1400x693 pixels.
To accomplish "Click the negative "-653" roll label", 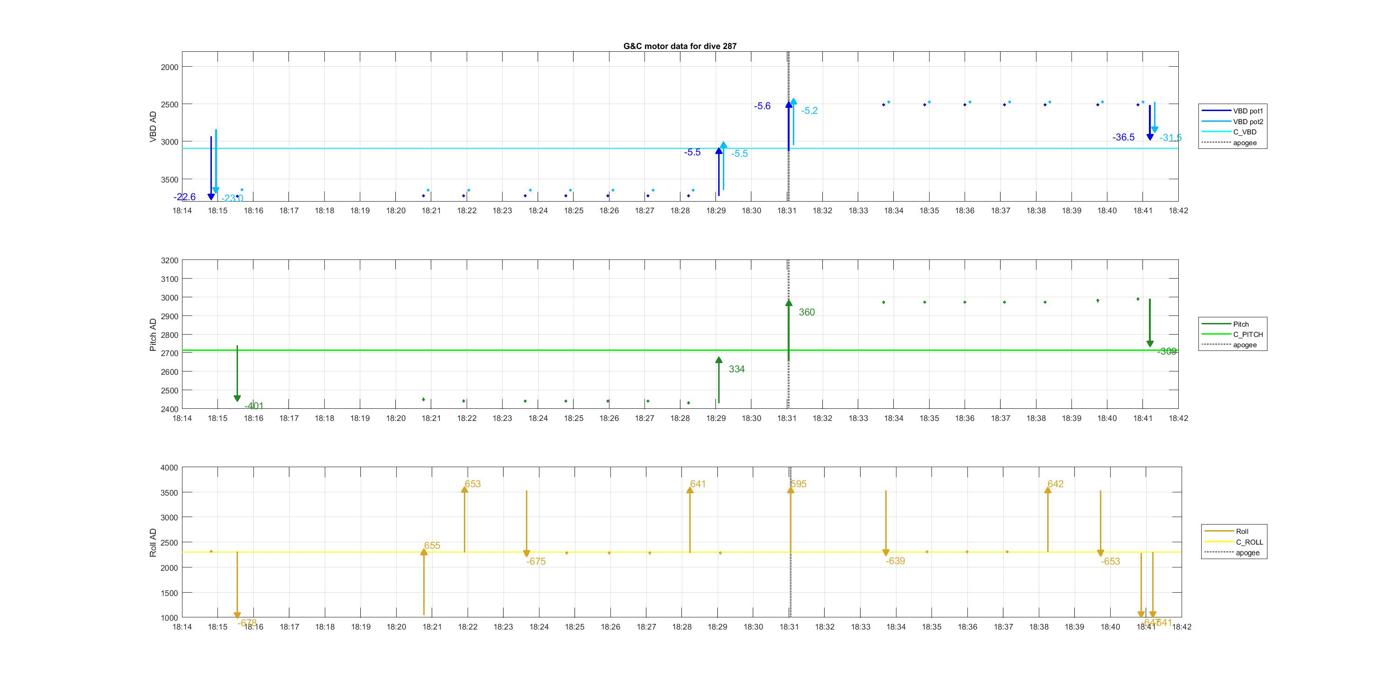I will (1110, 561).
